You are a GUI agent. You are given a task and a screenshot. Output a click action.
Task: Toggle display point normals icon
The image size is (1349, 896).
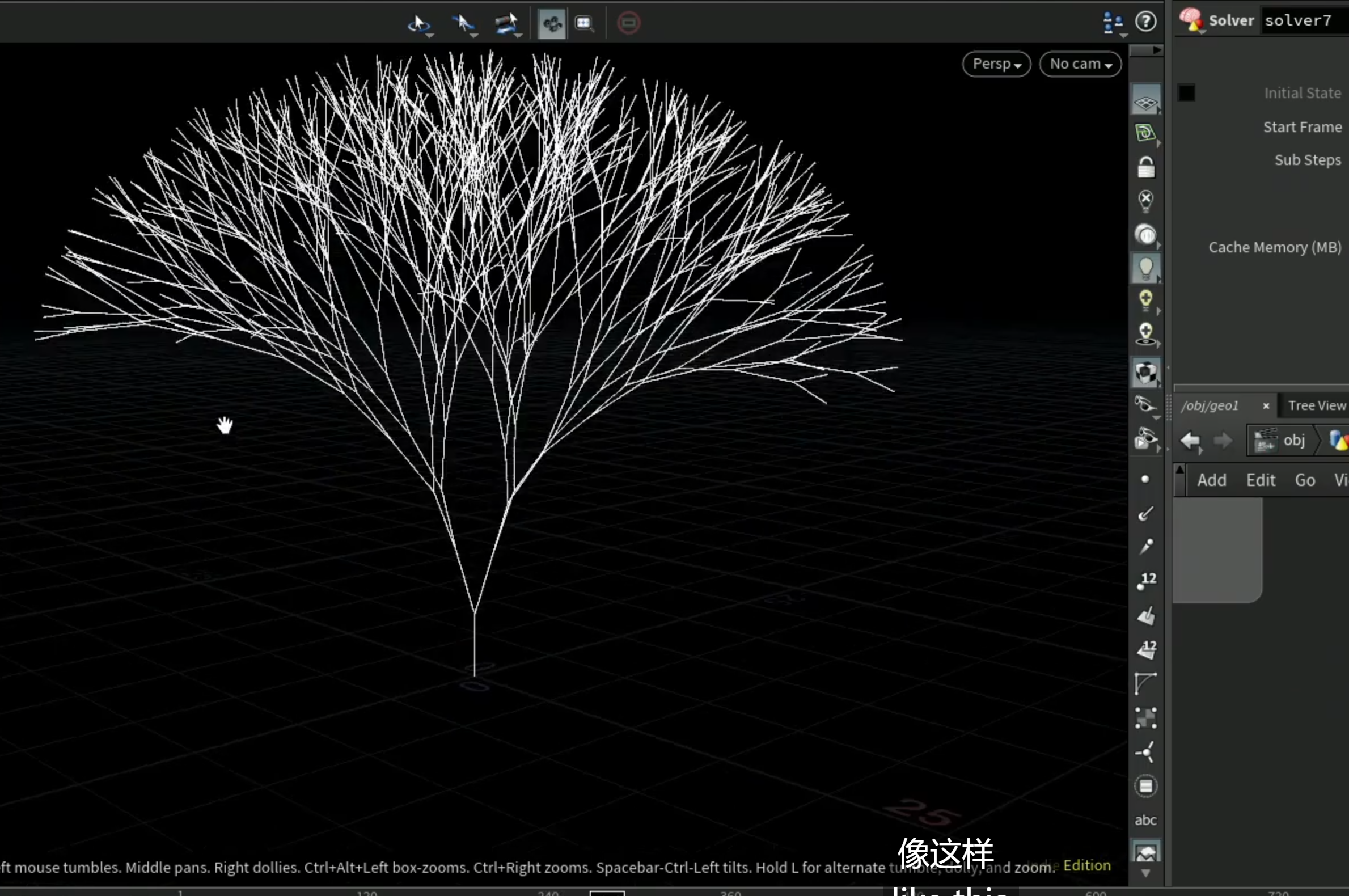tap(1145, 514)
